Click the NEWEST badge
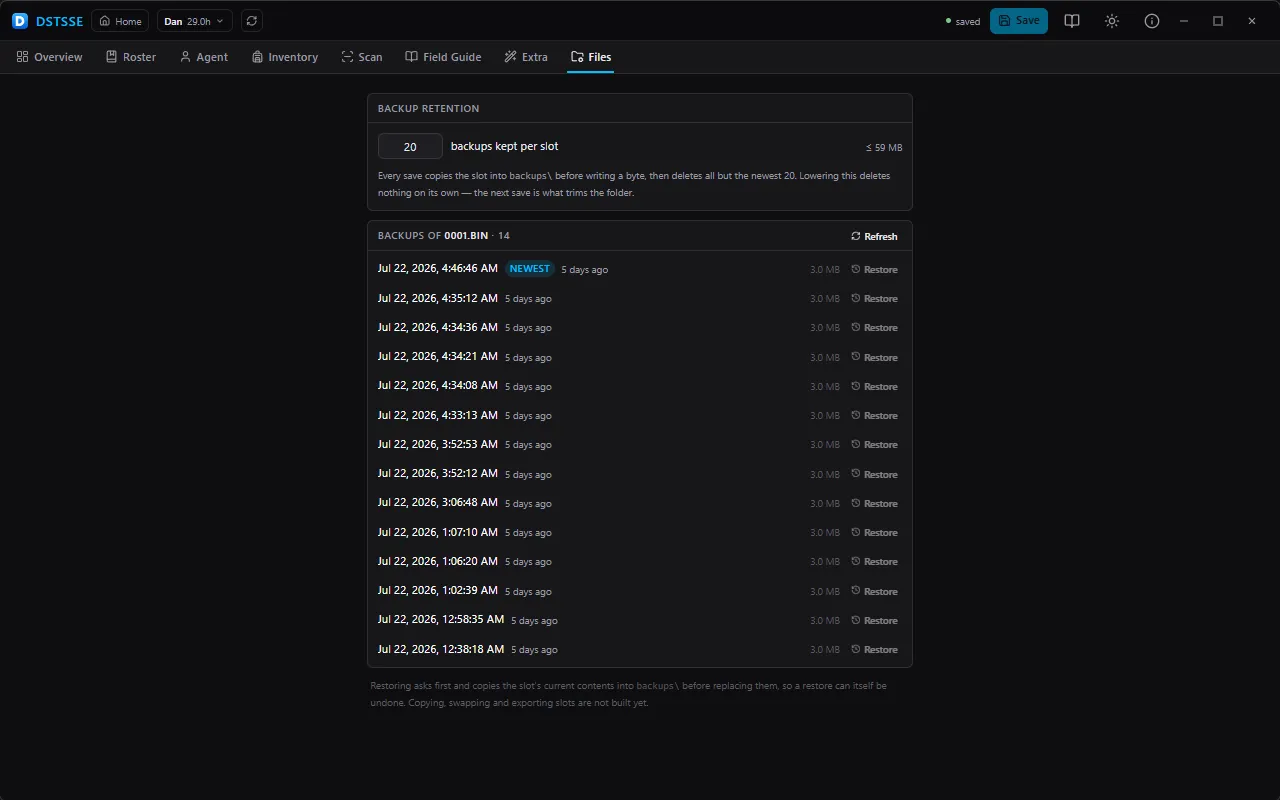The image size is (1280, 800). coord(530,268)
